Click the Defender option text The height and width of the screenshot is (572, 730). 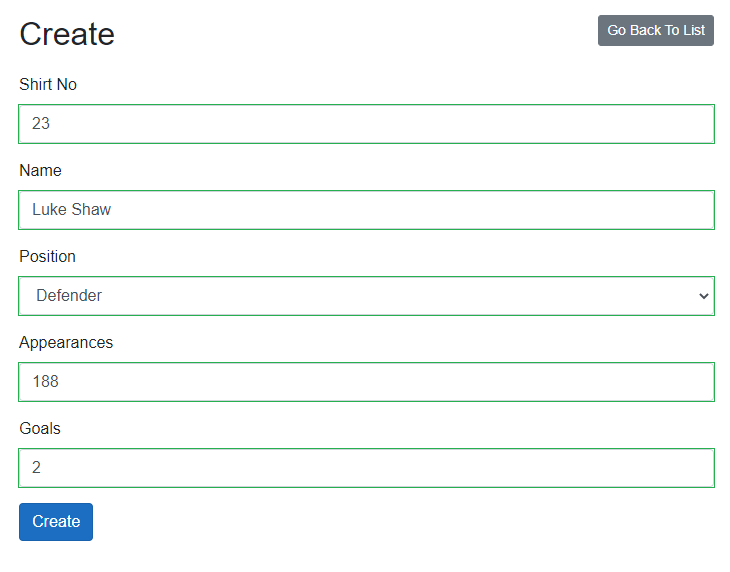[69, 296]
